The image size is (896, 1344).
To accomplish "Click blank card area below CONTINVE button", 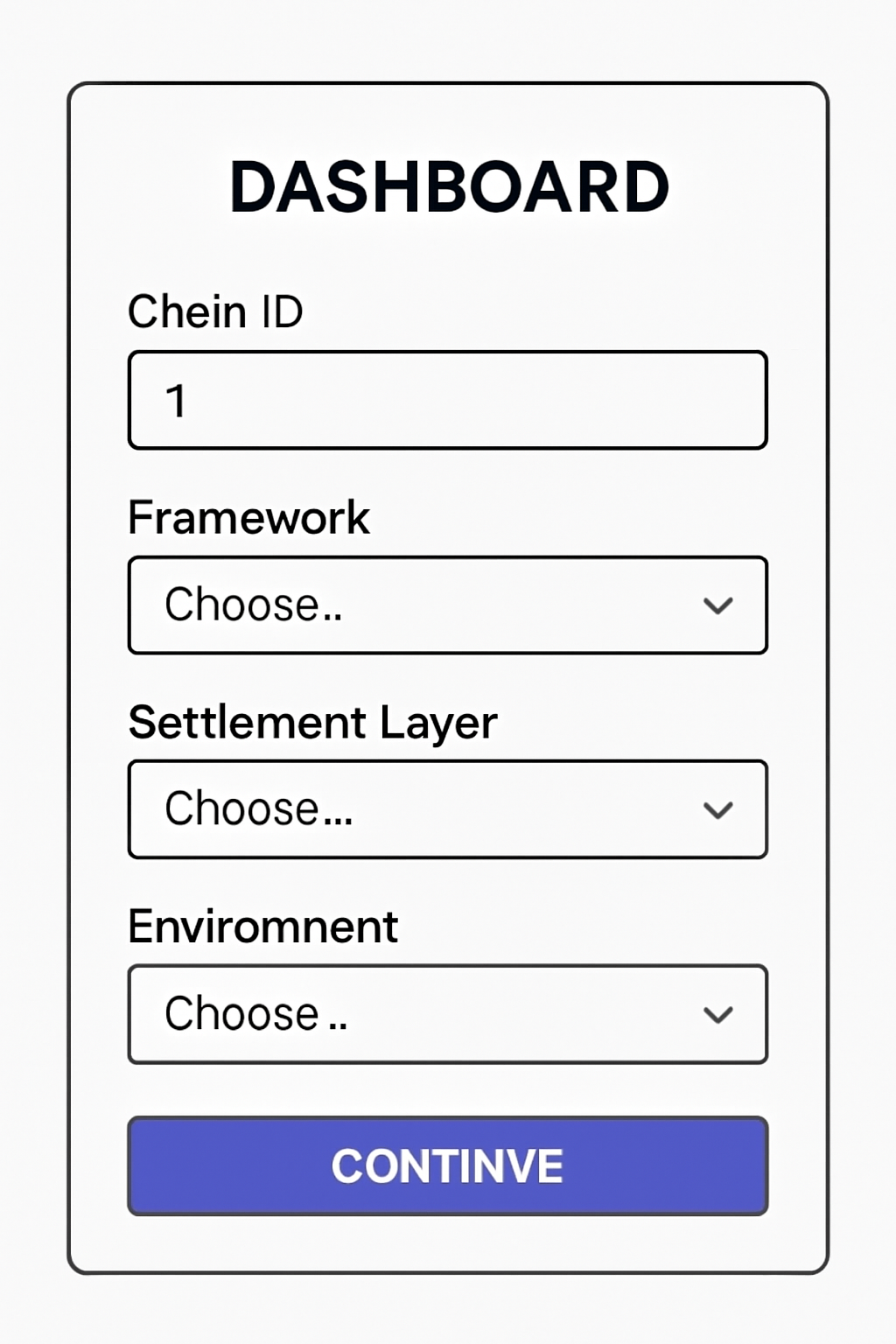I will (x=448, y=1244).
